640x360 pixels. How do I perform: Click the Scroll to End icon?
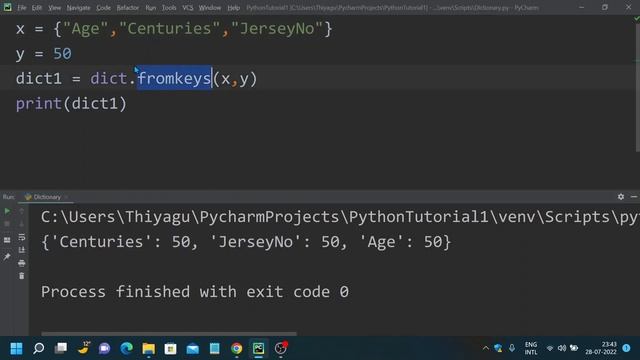(x=22, y=250)
